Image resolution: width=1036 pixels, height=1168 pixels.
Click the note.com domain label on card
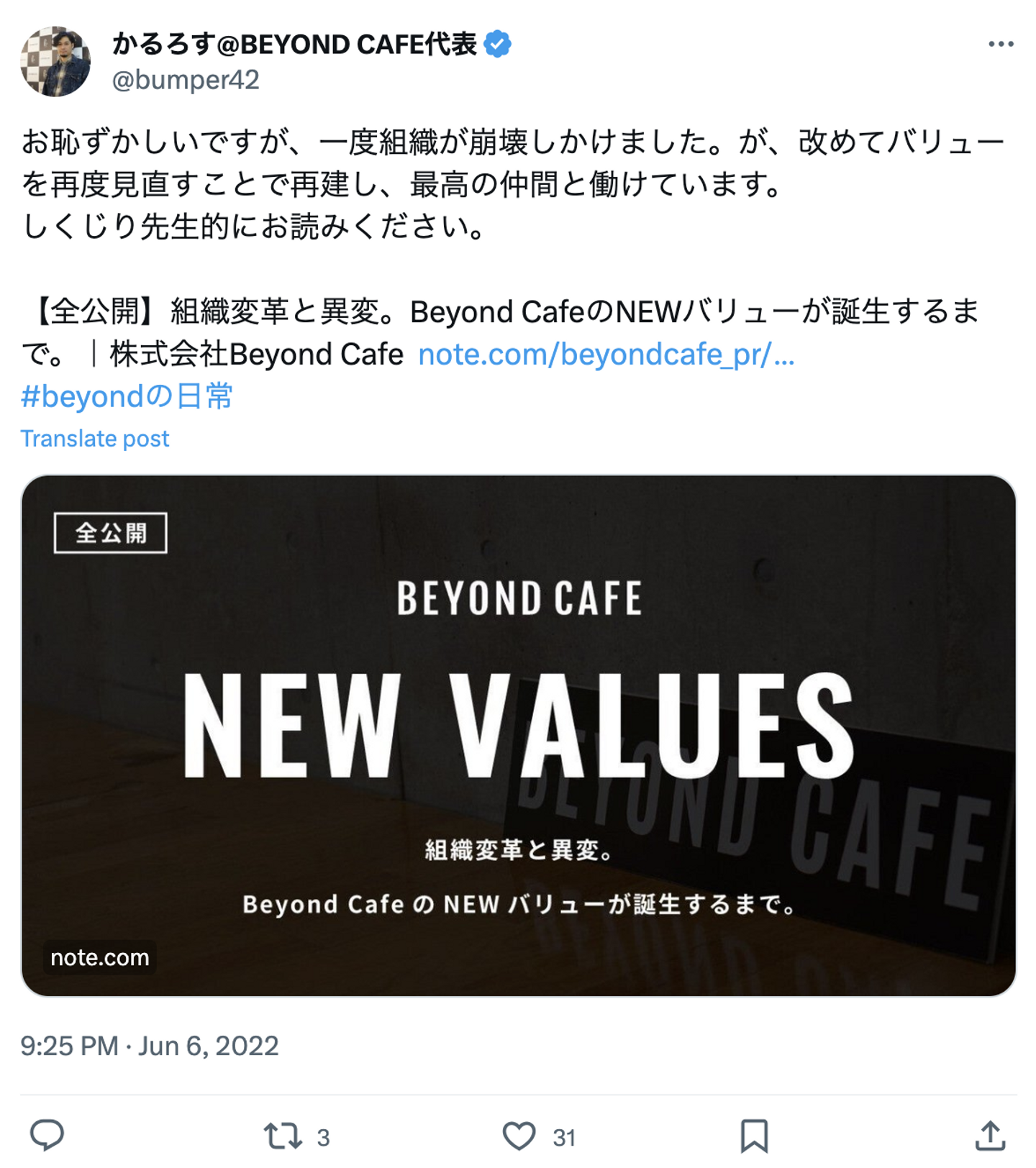pyautogui.click(x=100, y=957)
